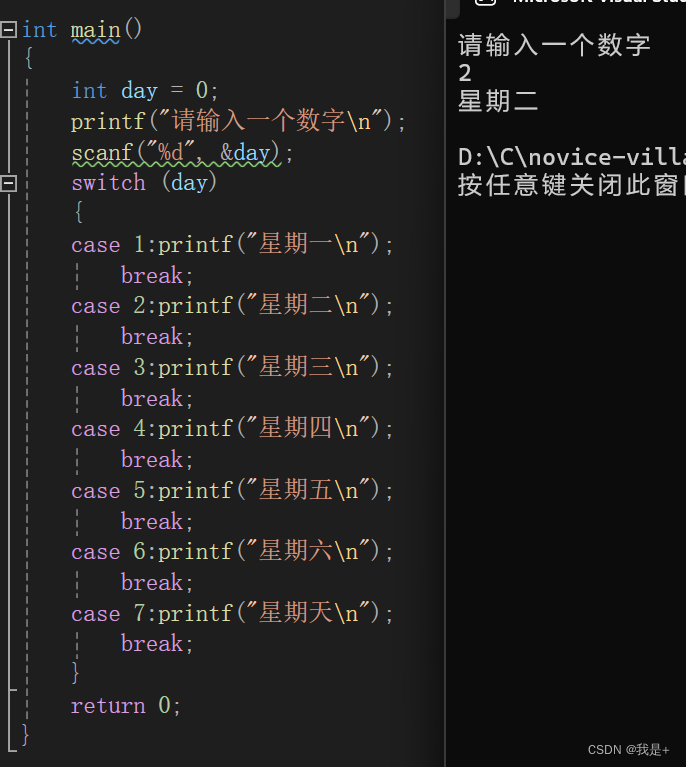Click the 'case 5' 星期五 line
This screenshot has width=686, height=767.
[x=232, y=490]
